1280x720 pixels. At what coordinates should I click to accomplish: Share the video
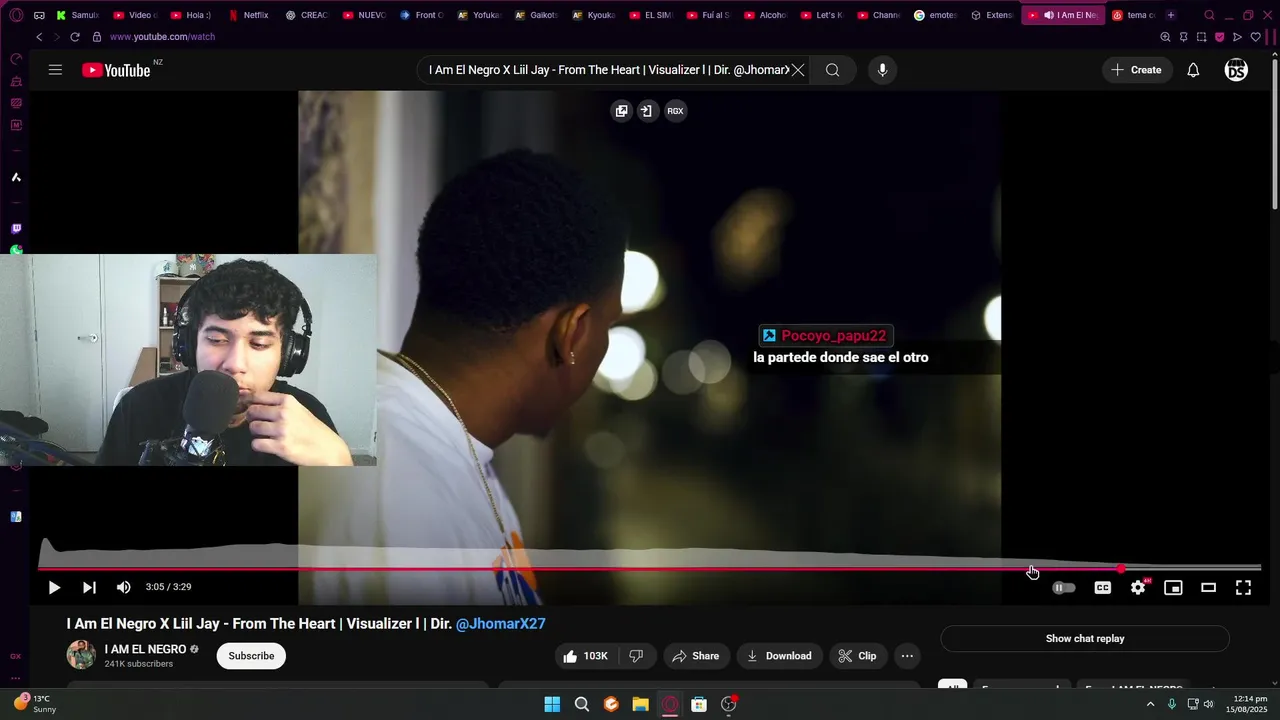696,656
